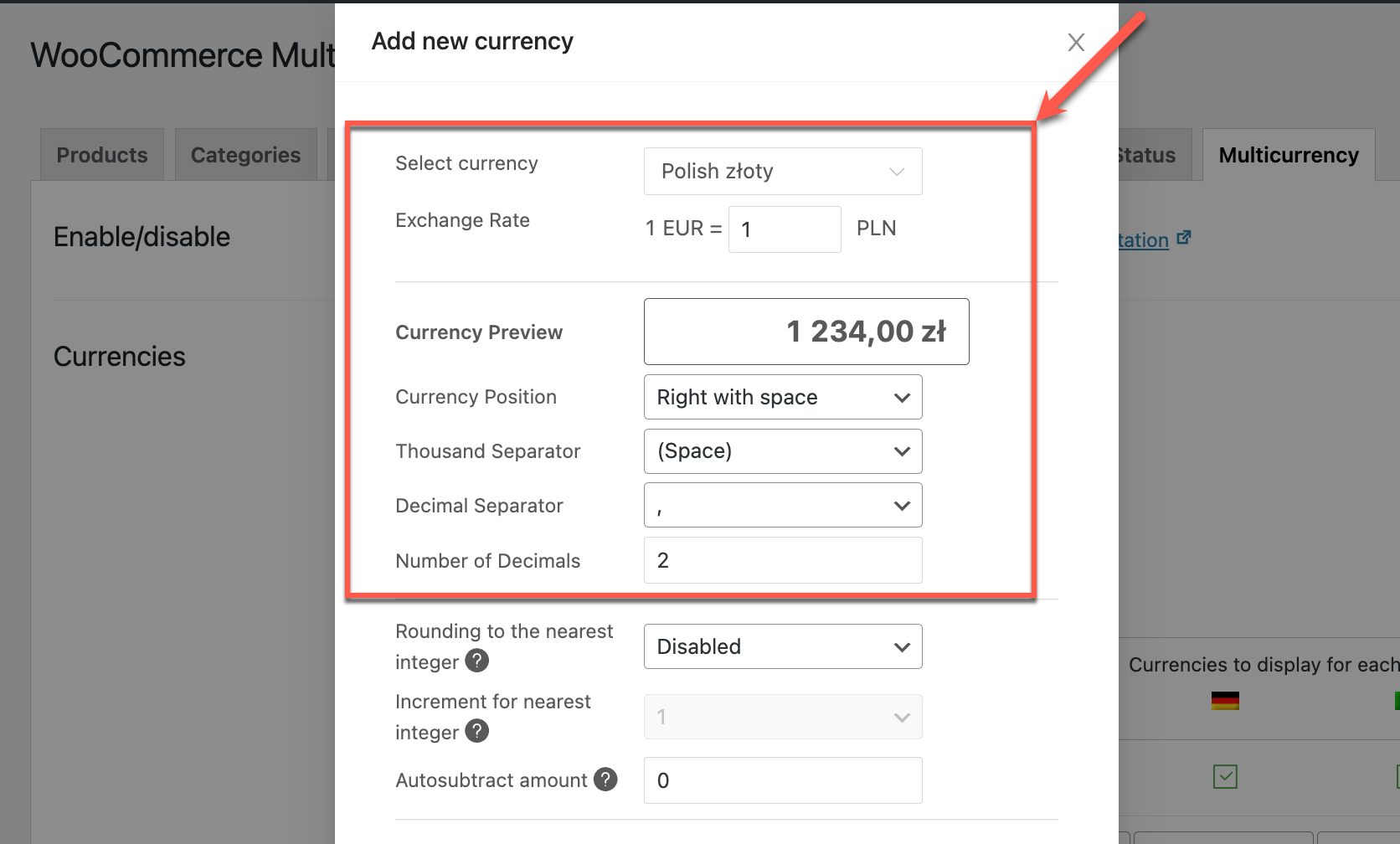The height and width of the screenshot is (844, 1400).
Task: Open Thousand Separator dropdown
Action: (783, 451)
